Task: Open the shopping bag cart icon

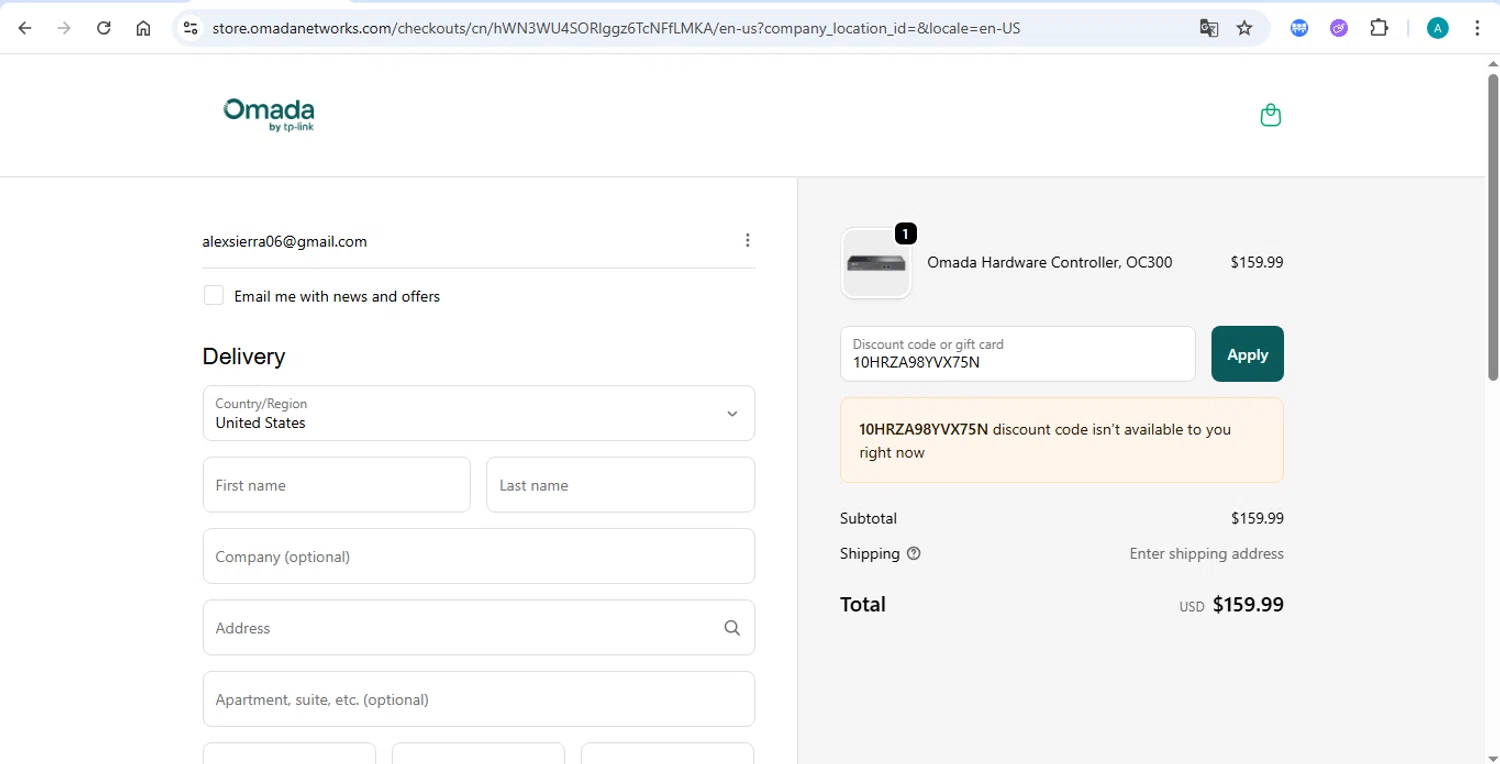Action: click(x=1270, y=115)
